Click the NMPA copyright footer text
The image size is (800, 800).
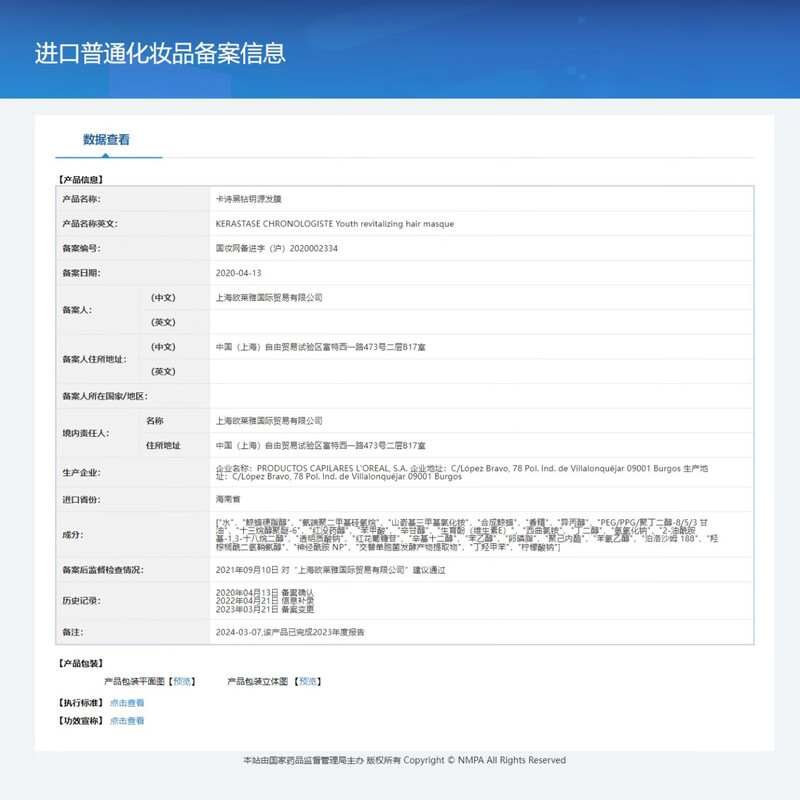click(x=404, y=760)
